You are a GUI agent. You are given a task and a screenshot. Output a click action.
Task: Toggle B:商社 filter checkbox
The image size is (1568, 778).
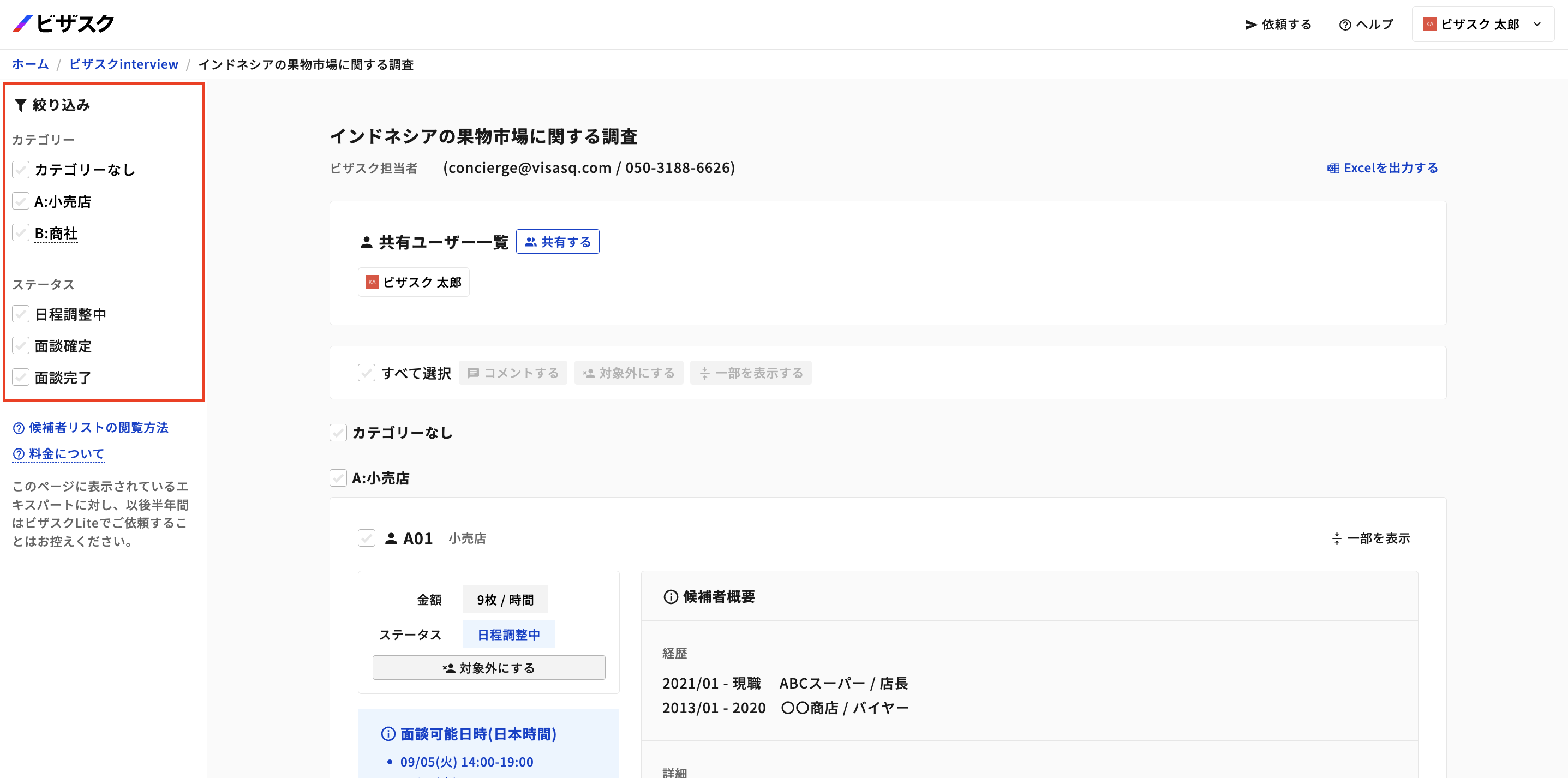pos(21,232)
